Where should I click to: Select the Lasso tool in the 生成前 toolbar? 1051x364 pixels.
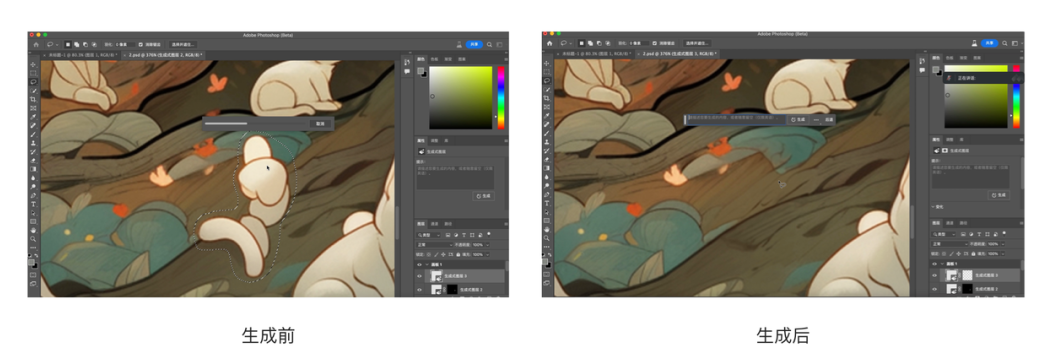point(33,82)
